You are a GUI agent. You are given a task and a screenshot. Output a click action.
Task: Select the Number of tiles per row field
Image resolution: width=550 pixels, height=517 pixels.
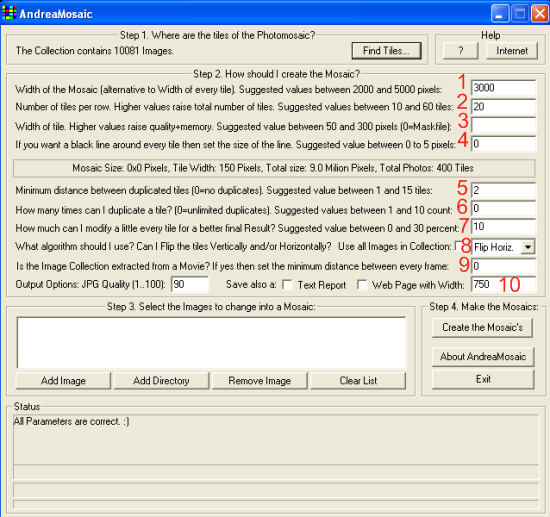pyautogui.click(x=503, y=107)
